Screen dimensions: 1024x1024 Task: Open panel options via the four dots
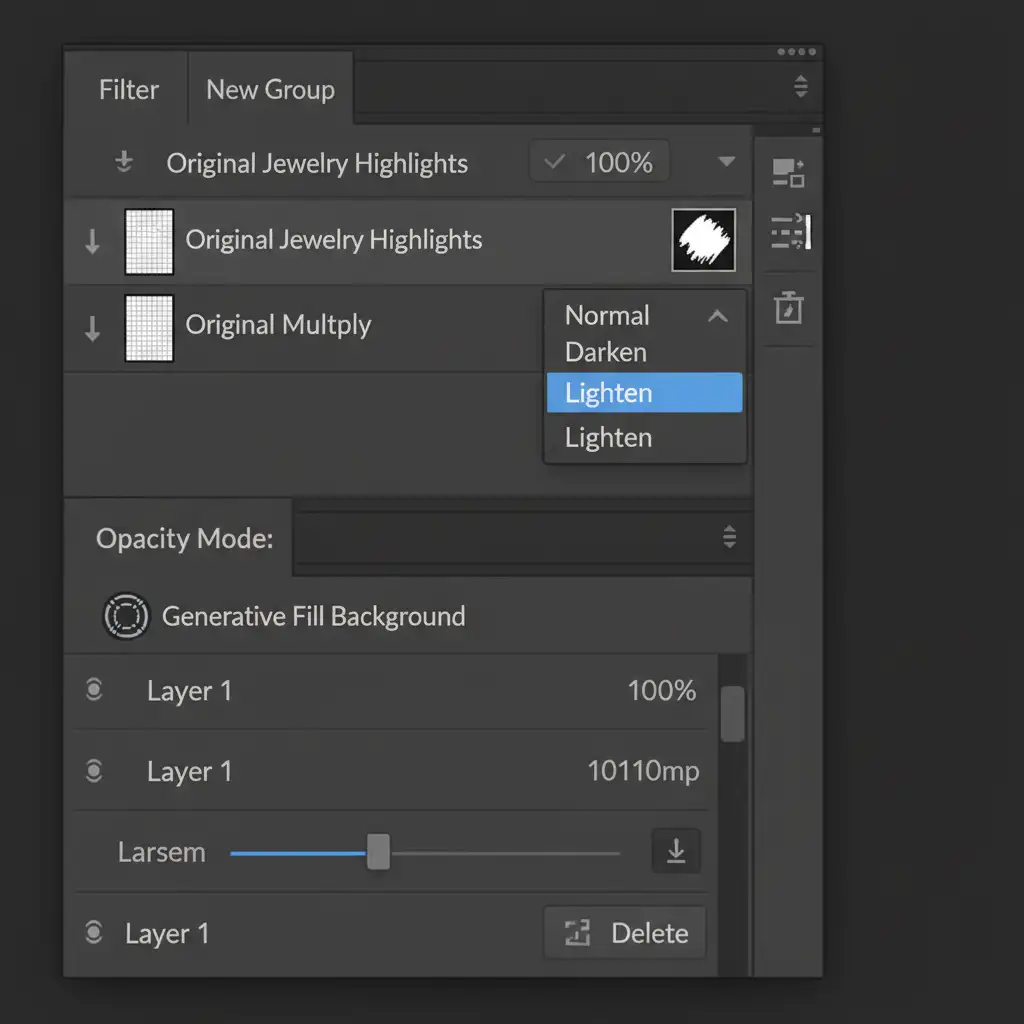(x=796, y=52)
